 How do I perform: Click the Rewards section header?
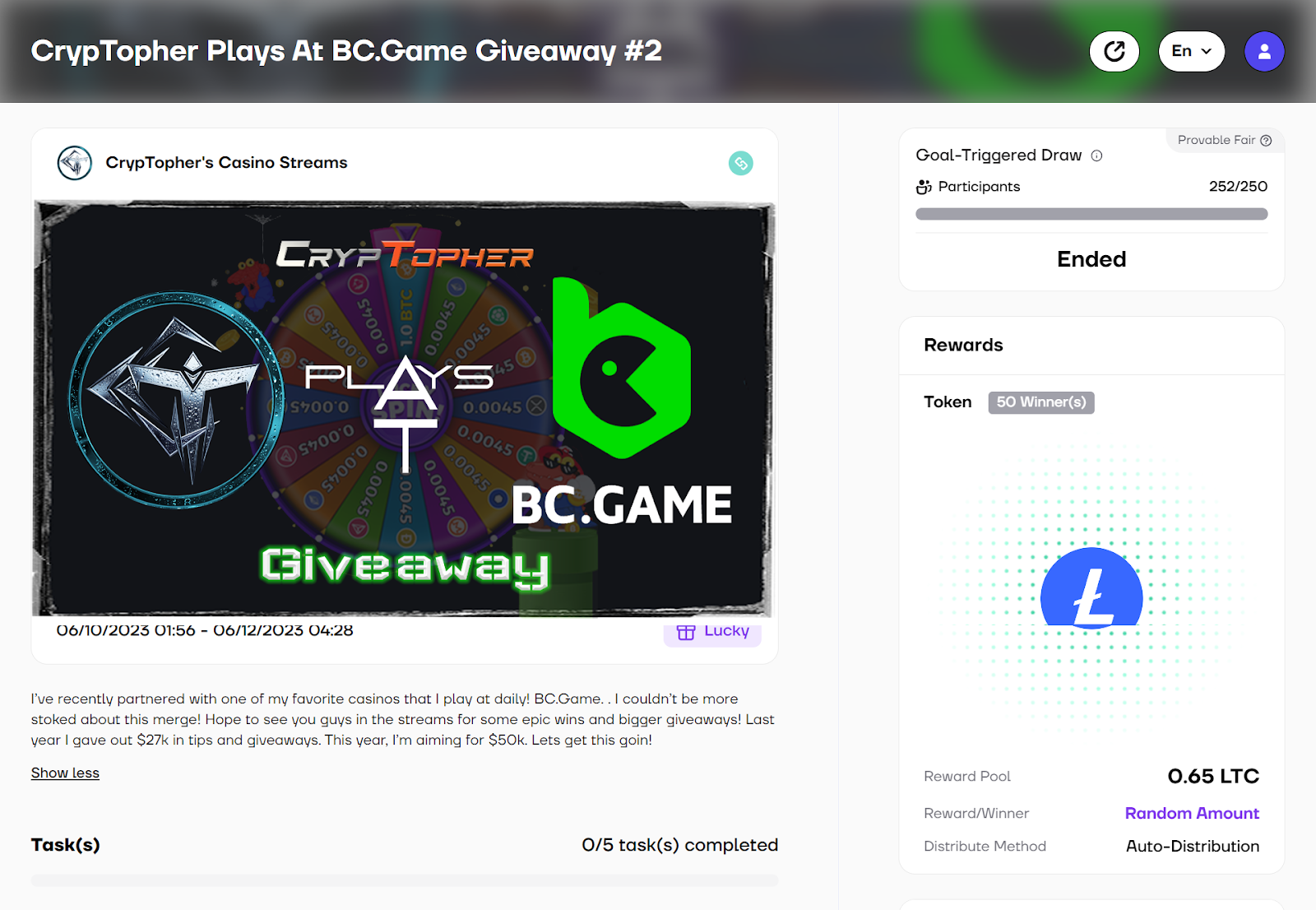(963, 345)
